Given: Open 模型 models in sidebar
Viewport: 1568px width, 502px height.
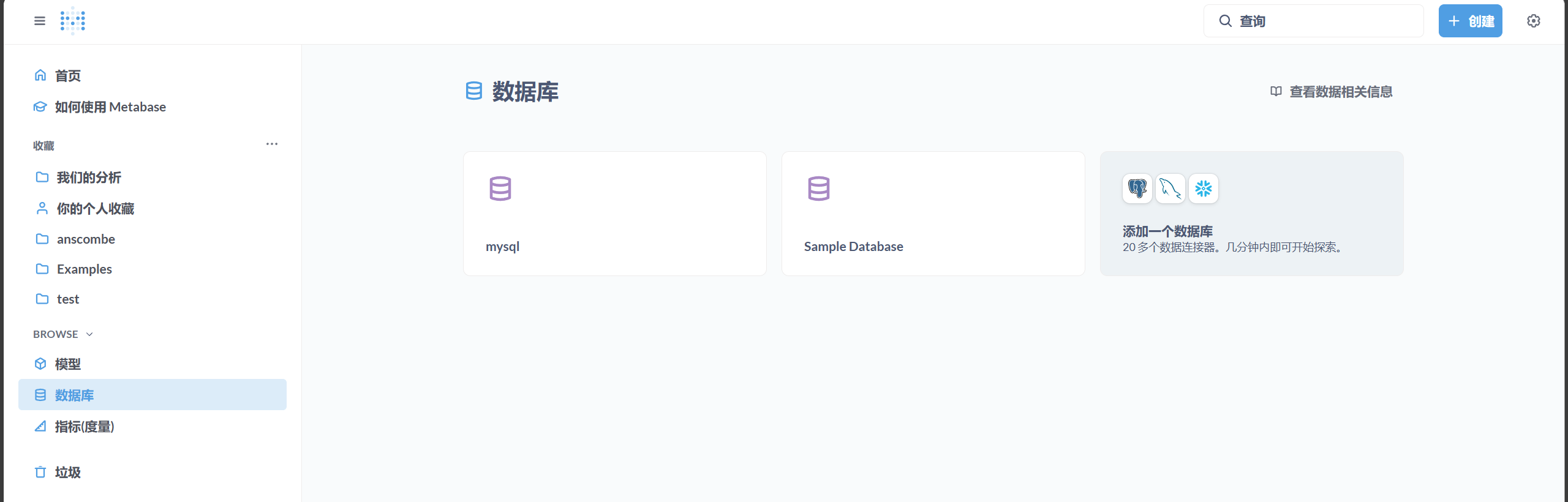Looking at the screenshot, I should point(67,364).
